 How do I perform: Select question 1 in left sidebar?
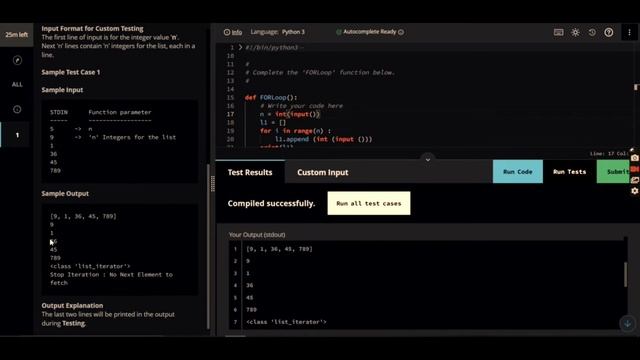[x=17, y=135]
